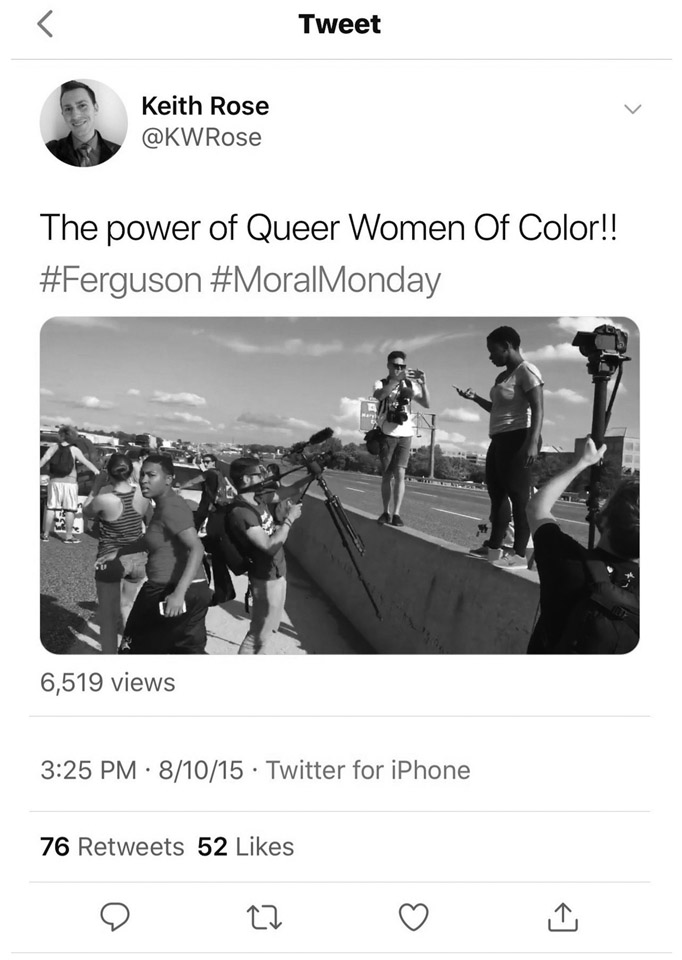This screenshot has height=960, width=682.
Task: Click the 8/10/15 date
Action: click(x=201, y=770)
